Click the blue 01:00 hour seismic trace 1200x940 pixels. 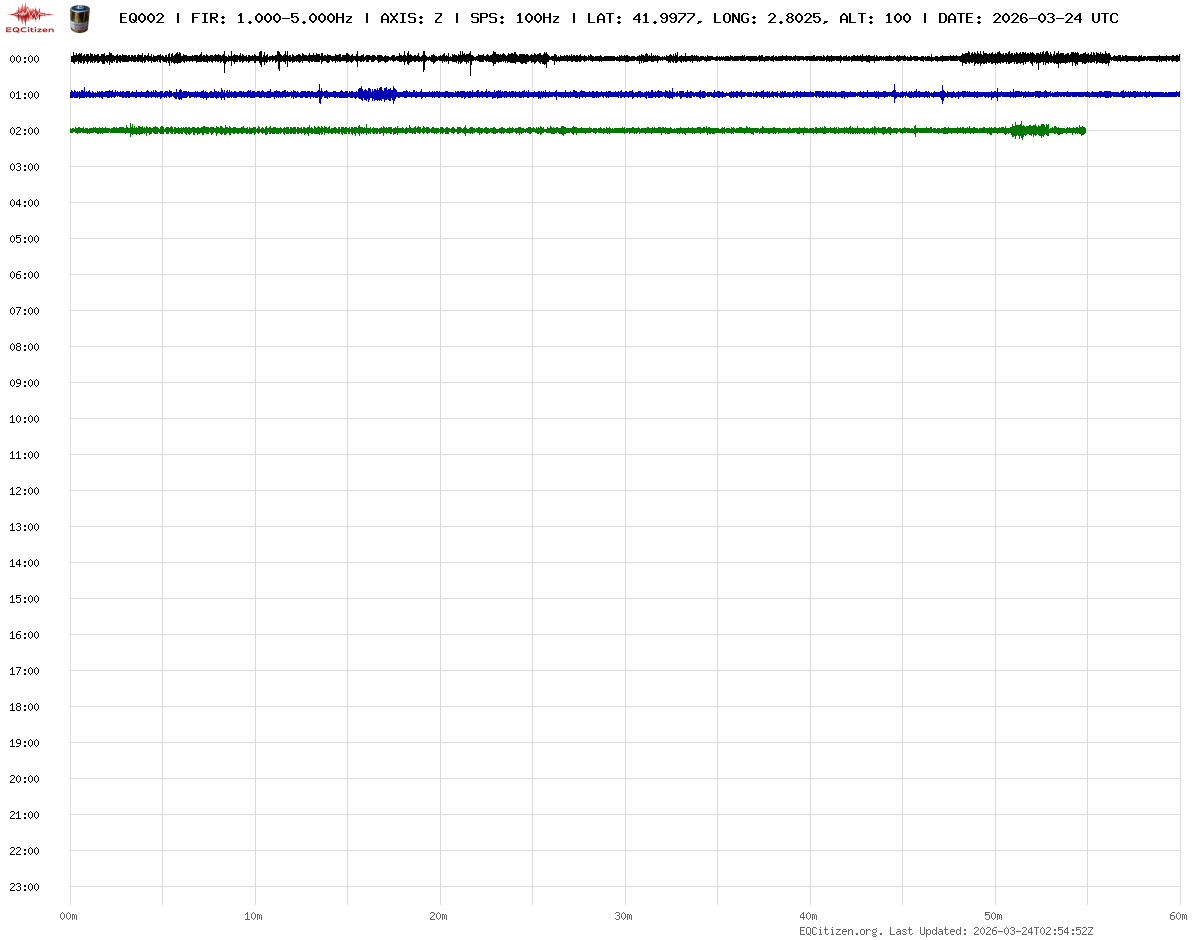(600, 95)
